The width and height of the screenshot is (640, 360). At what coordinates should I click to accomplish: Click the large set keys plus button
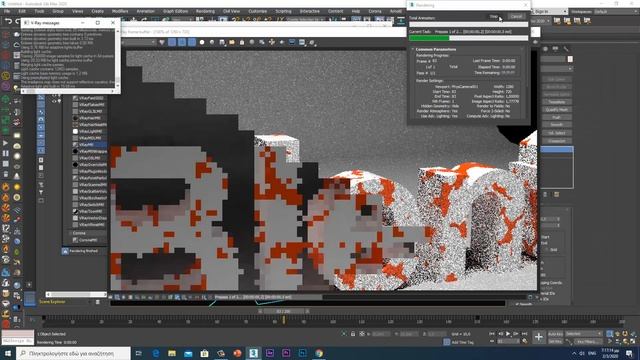[x=539, y=337]
